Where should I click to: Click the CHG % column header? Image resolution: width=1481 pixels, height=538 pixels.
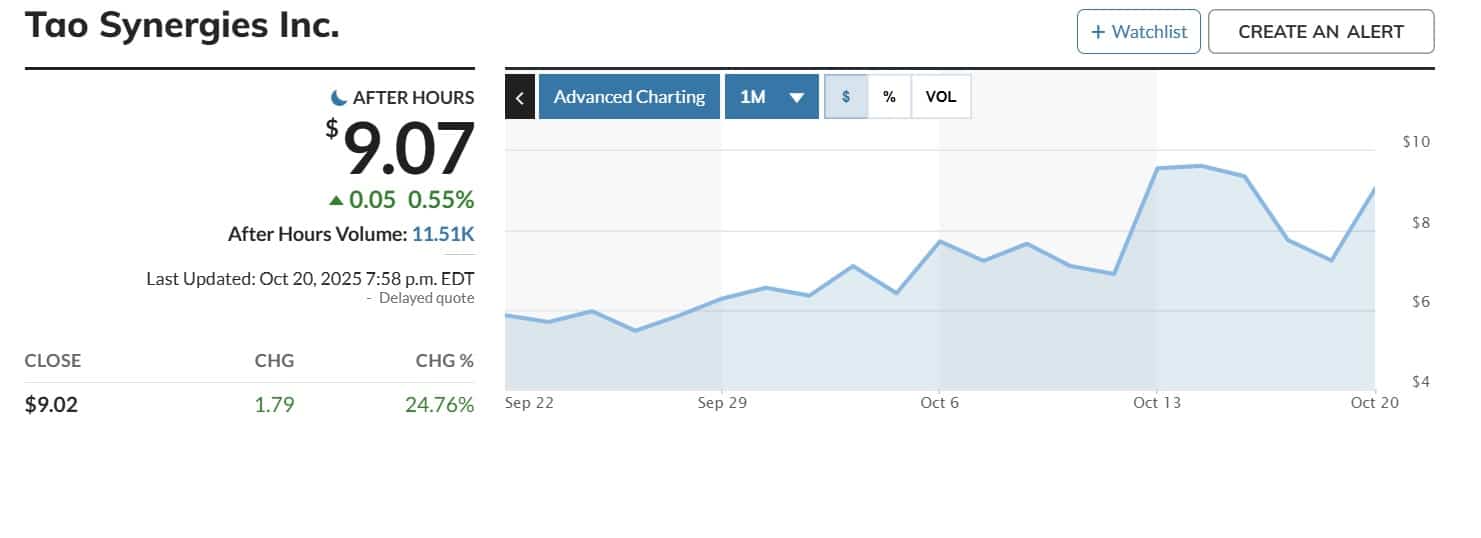(x=444, y=361)
